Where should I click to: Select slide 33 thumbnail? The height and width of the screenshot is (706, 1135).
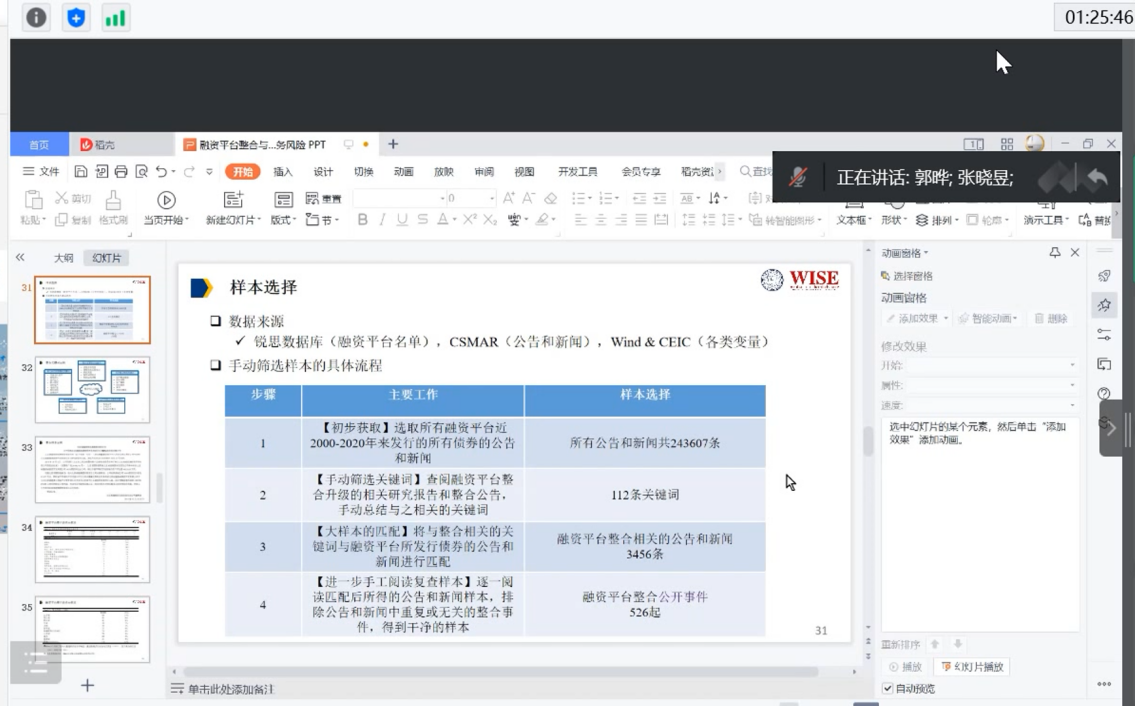point(92,469)
